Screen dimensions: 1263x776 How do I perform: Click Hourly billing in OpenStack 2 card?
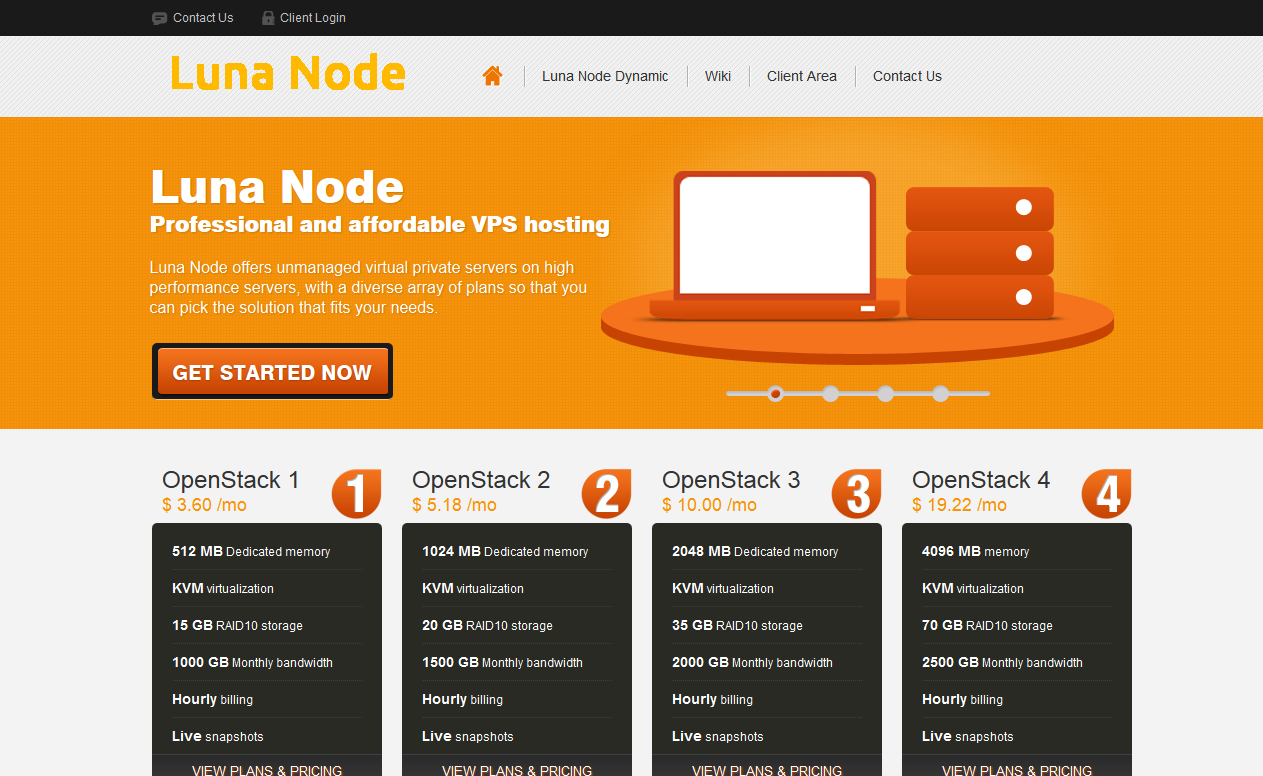pyautogui.click(x=462, y=699)
